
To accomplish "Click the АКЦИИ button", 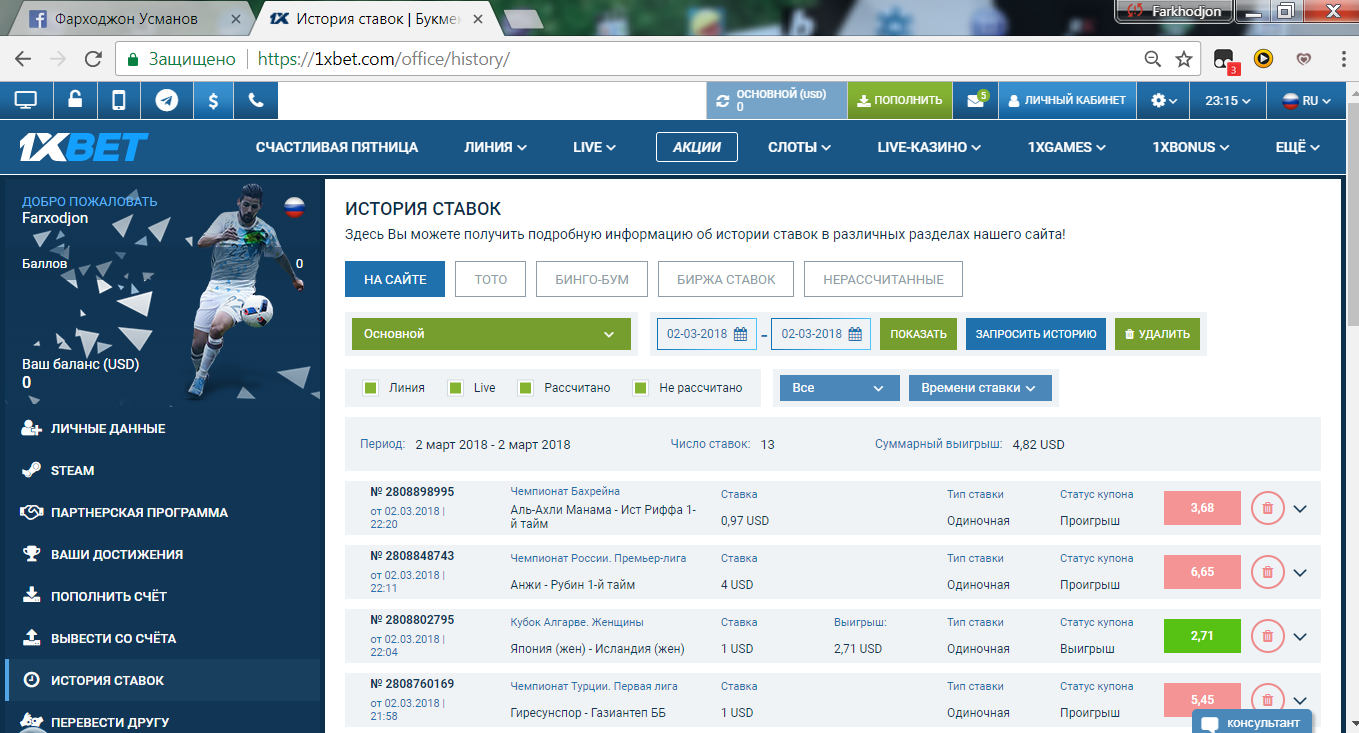I will (697, 147).
